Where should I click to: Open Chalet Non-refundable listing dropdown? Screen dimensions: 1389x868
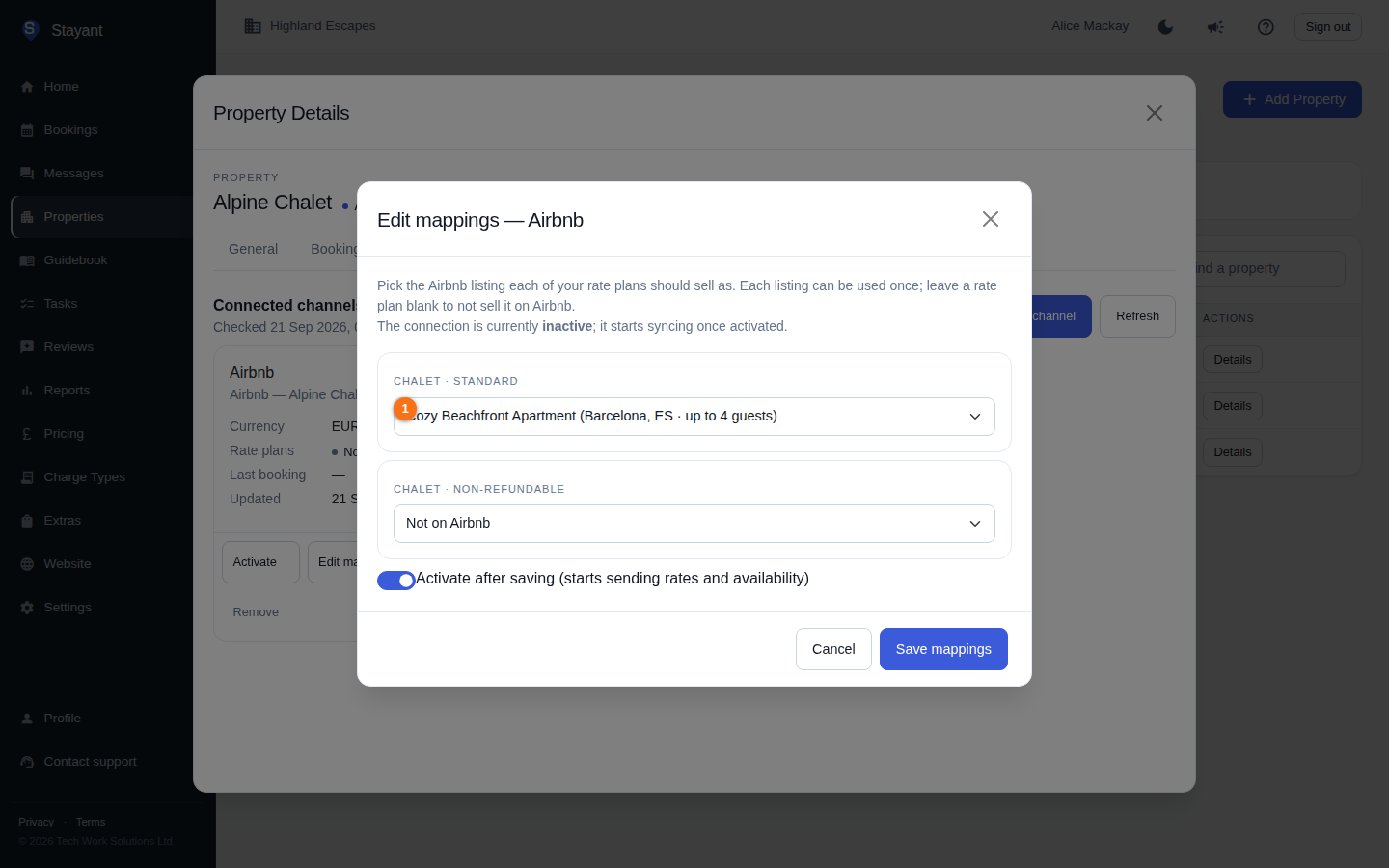tap(694, 524)
